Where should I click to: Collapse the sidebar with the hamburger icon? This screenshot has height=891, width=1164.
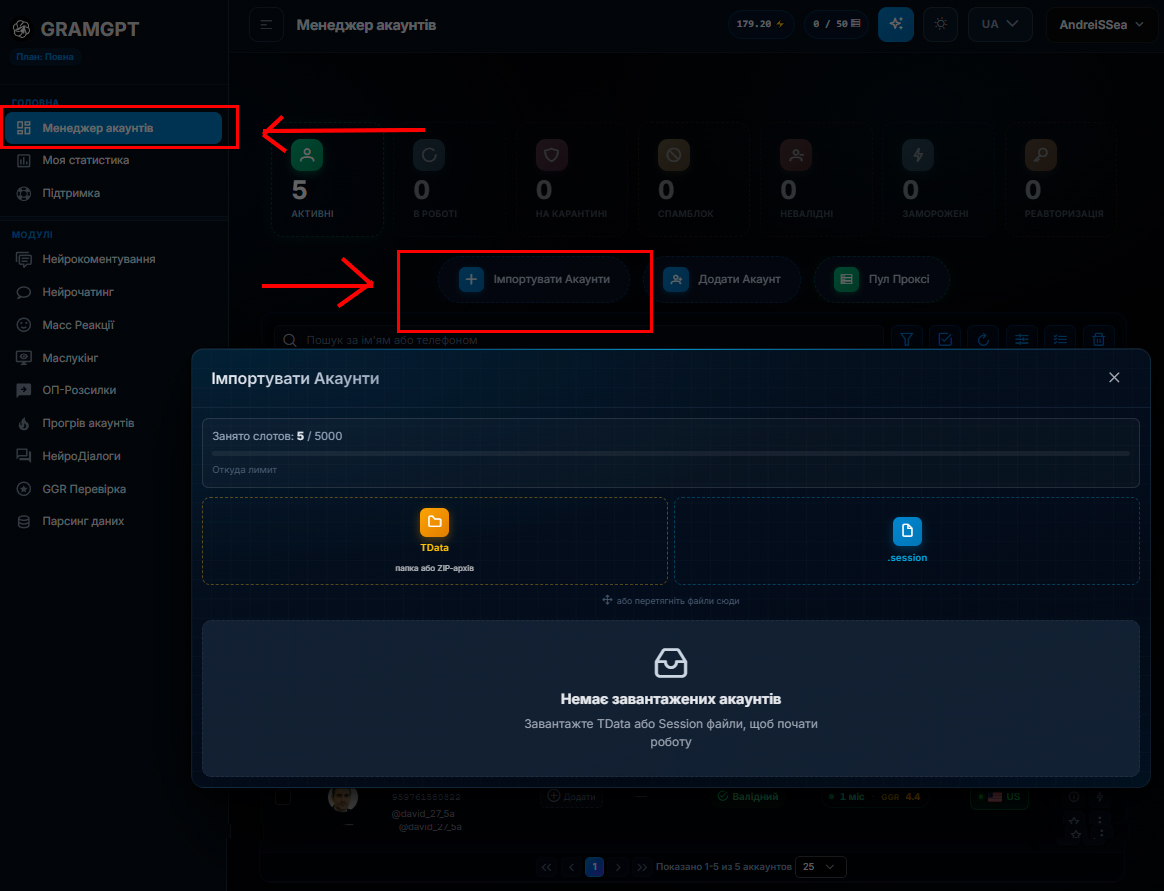tap(267, 25)
